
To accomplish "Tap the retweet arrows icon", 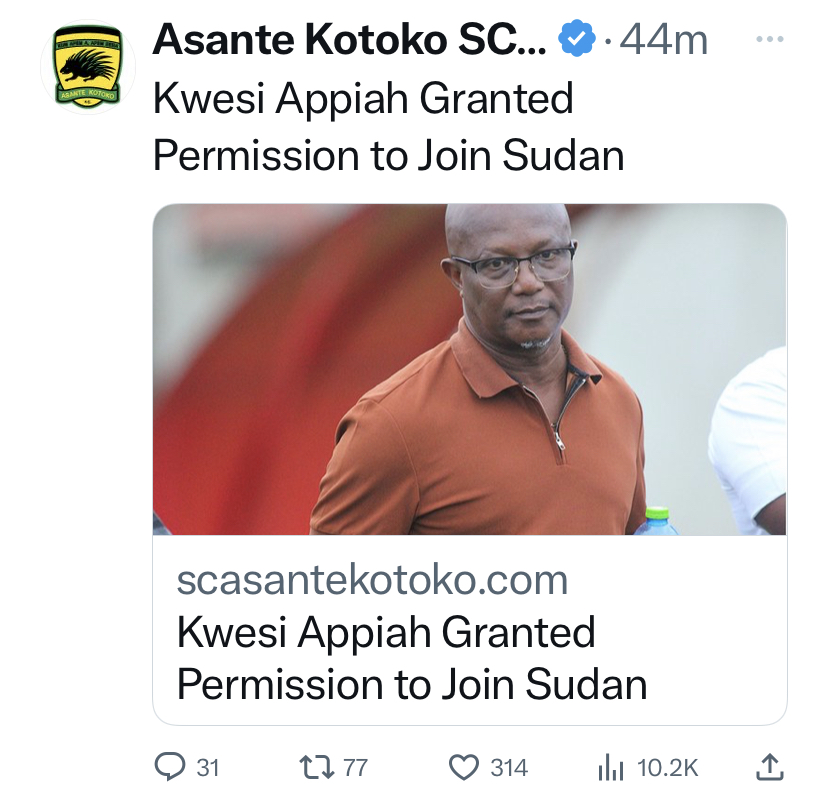I will coord(318,767).
